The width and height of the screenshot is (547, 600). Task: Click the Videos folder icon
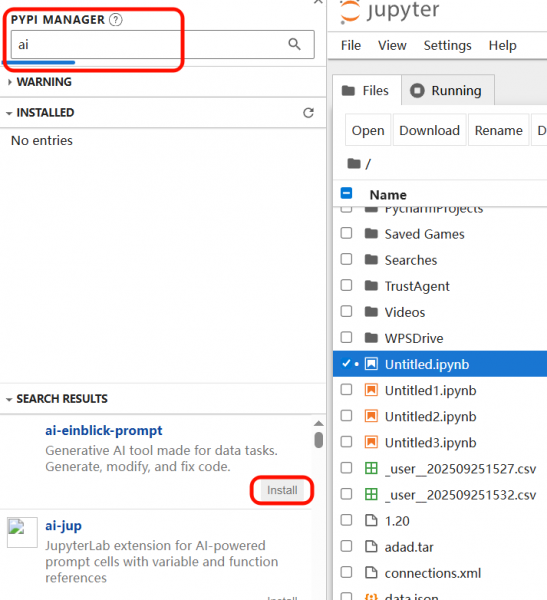pyautogui.click(x=371, y=311)
